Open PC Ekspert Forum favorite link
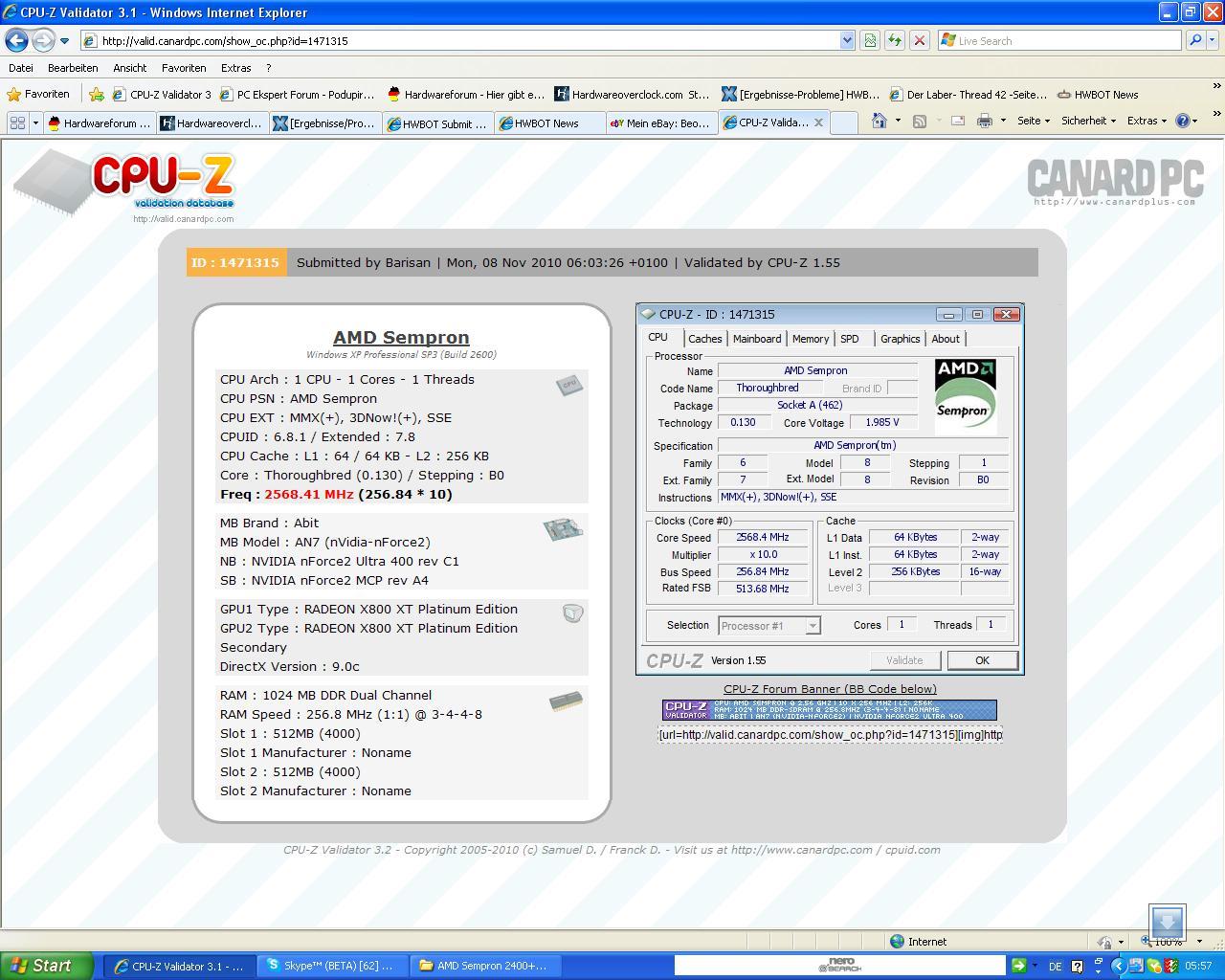The height and width of the screenshot is (980, 1225). pos(297,94)
